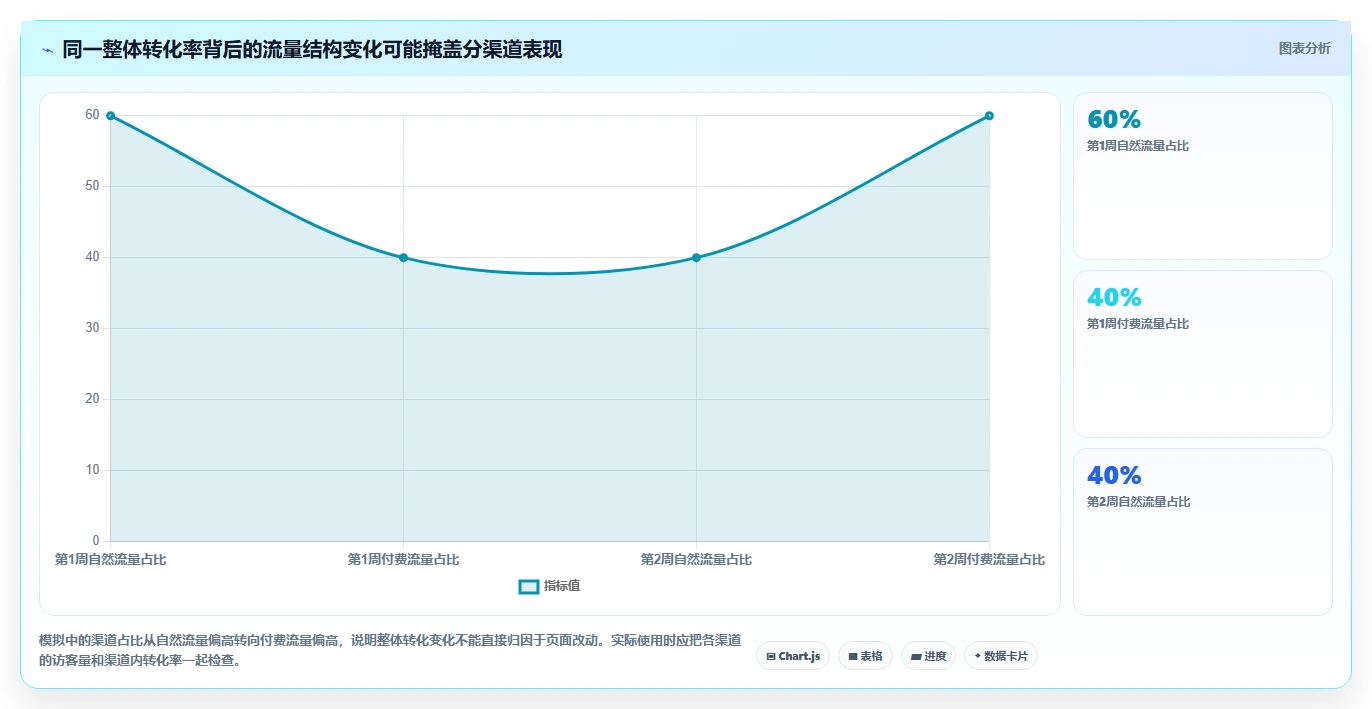Image resolution: width=1372 pixels, height=709 pixels.
Task: Click x-axis label 第1周付费流量占比
Action: (403, 560)
